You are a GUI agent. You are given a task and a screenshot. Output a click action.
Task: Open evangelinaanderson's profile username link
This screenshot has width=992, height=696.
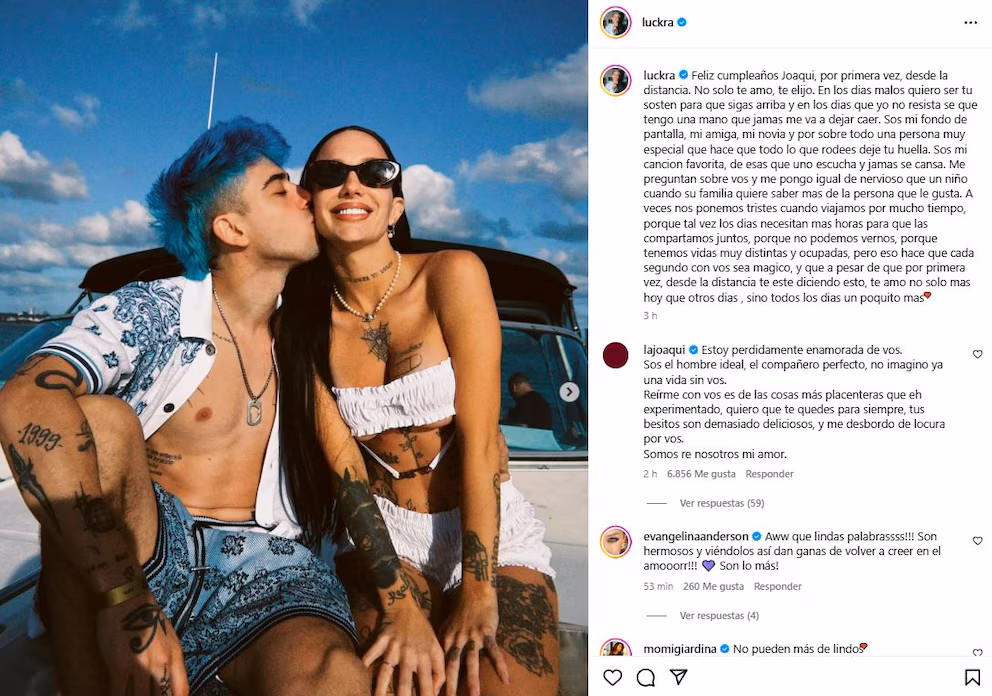click(x=695, y=537)
